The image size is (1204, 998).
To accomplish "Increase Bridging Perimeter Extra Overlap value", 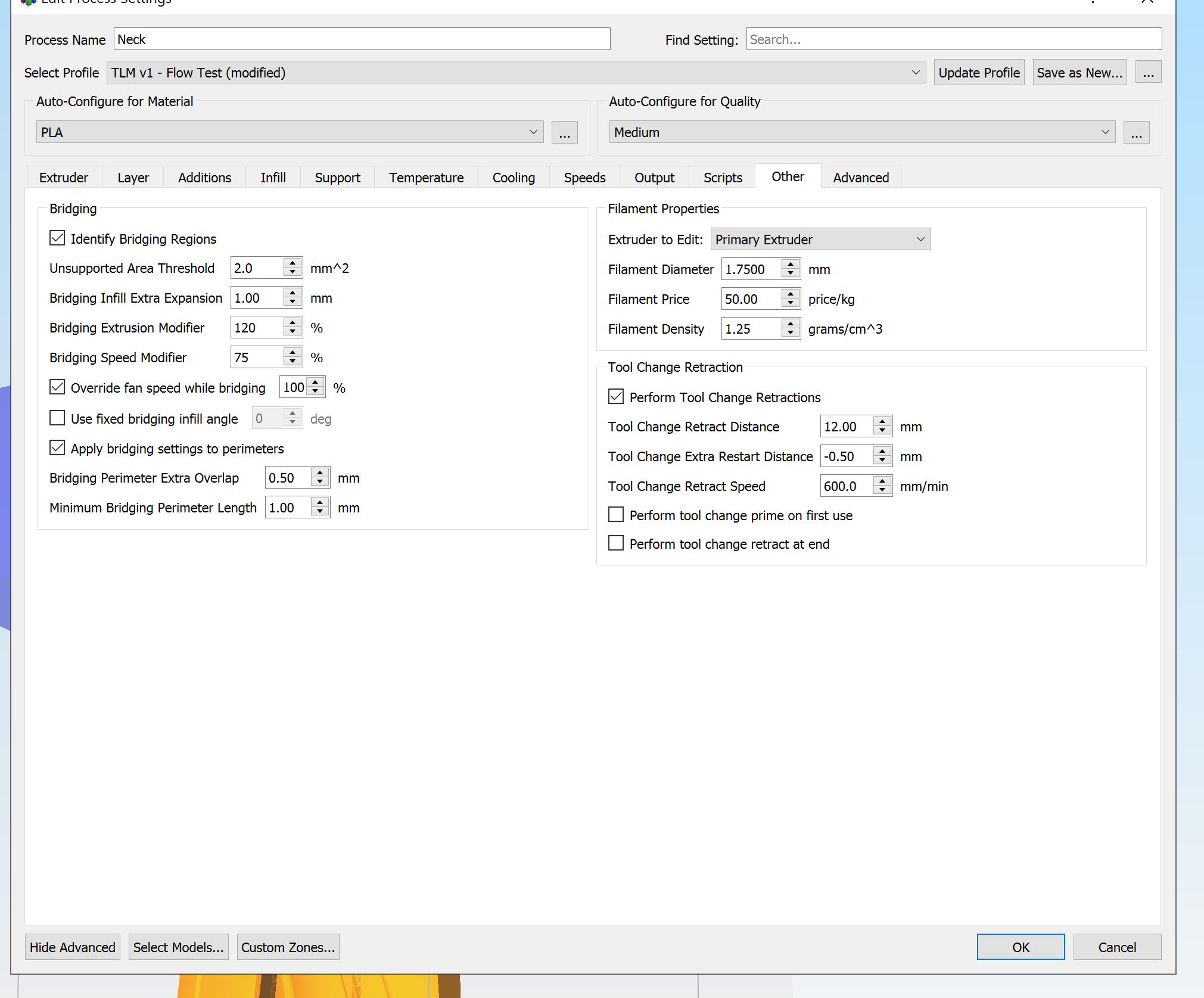I will 321,472.
